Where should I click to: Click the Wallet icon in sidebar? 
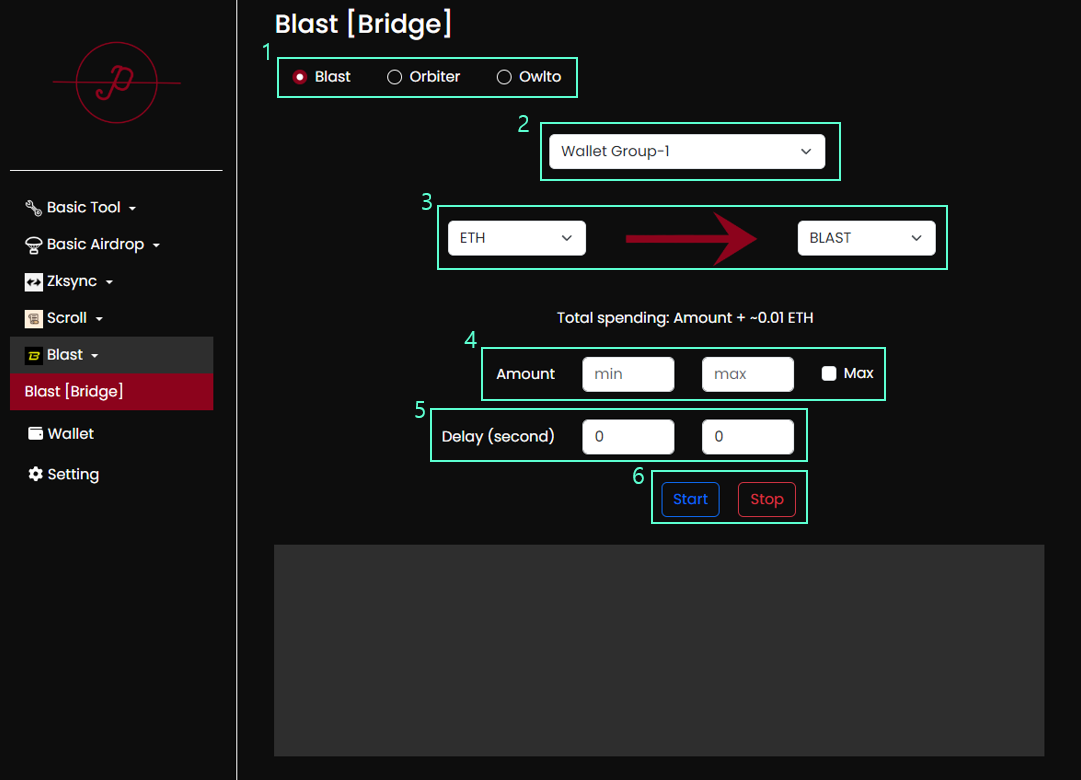pos(35,434)
